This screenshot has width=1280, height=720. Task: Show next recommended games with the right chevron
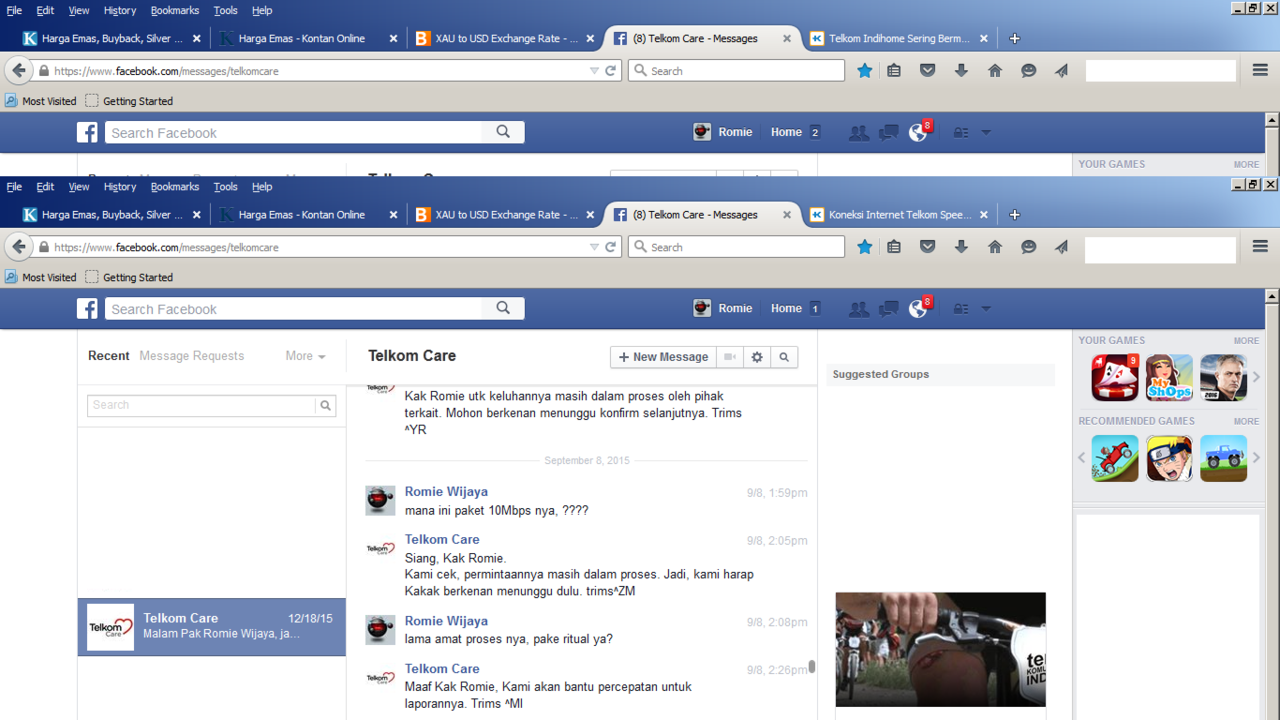pyautogui.click(x=1257, y=458)
